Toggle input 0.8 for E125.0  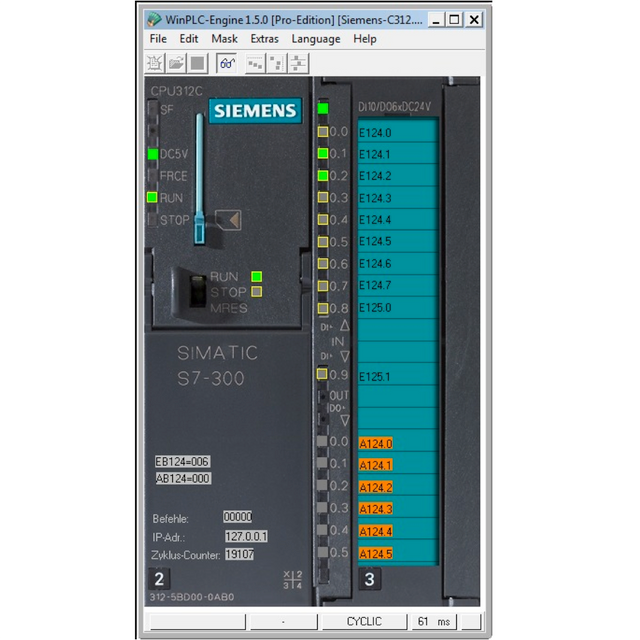coord(323,308)
